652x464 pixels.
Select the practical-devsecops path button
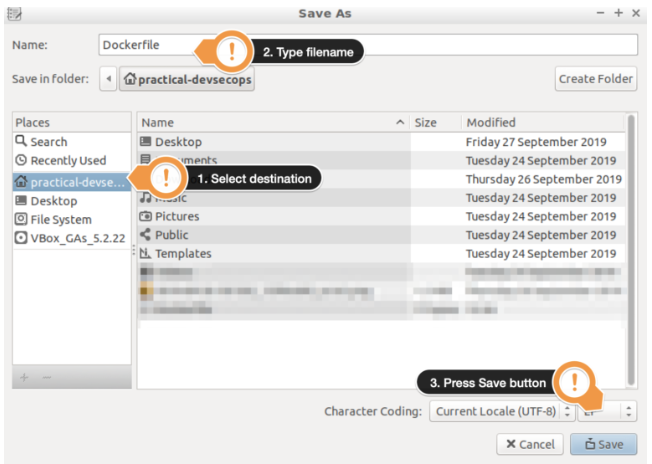coord(187,79)
